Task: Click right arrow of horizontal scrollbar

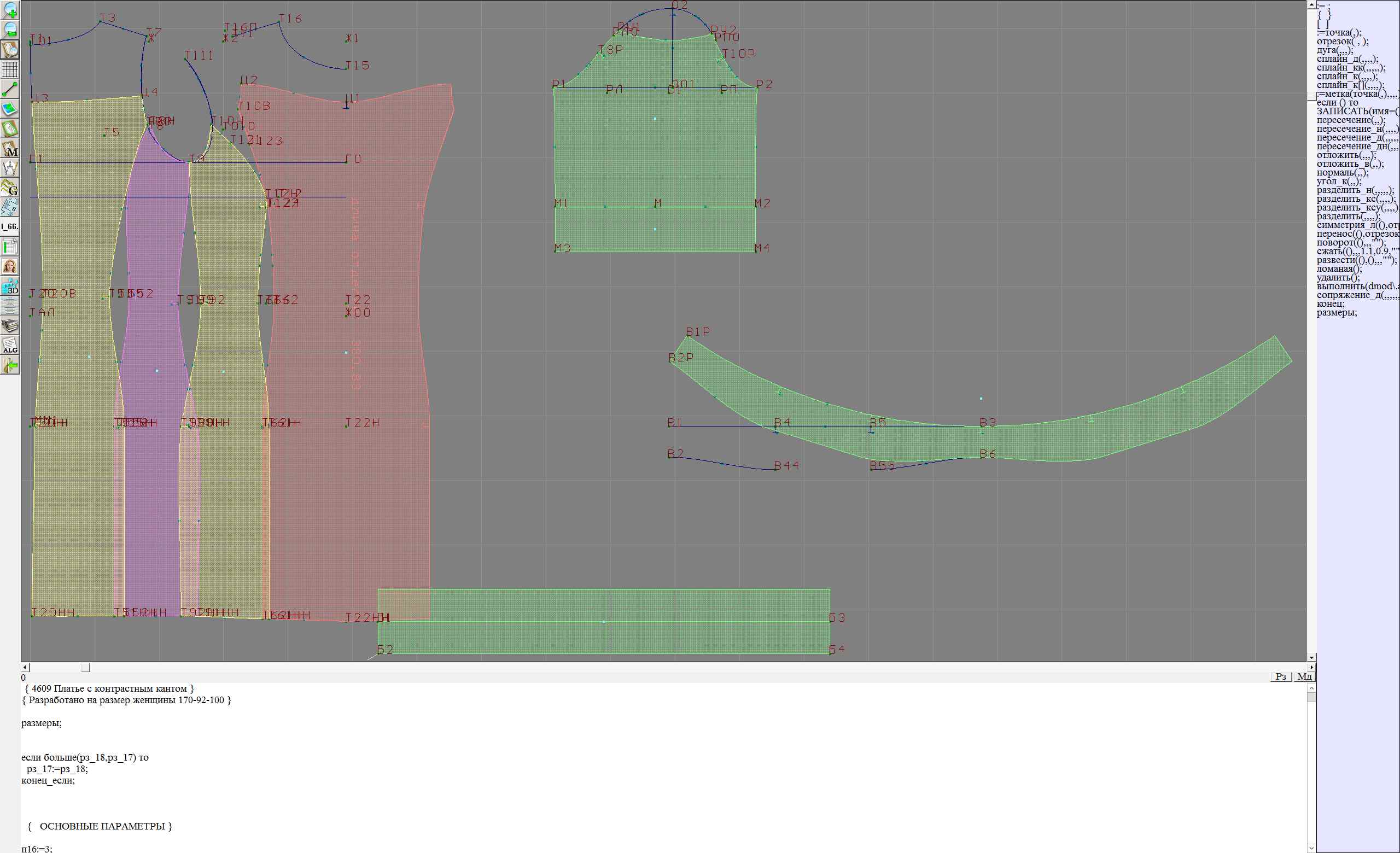Action: (1311, 667)
